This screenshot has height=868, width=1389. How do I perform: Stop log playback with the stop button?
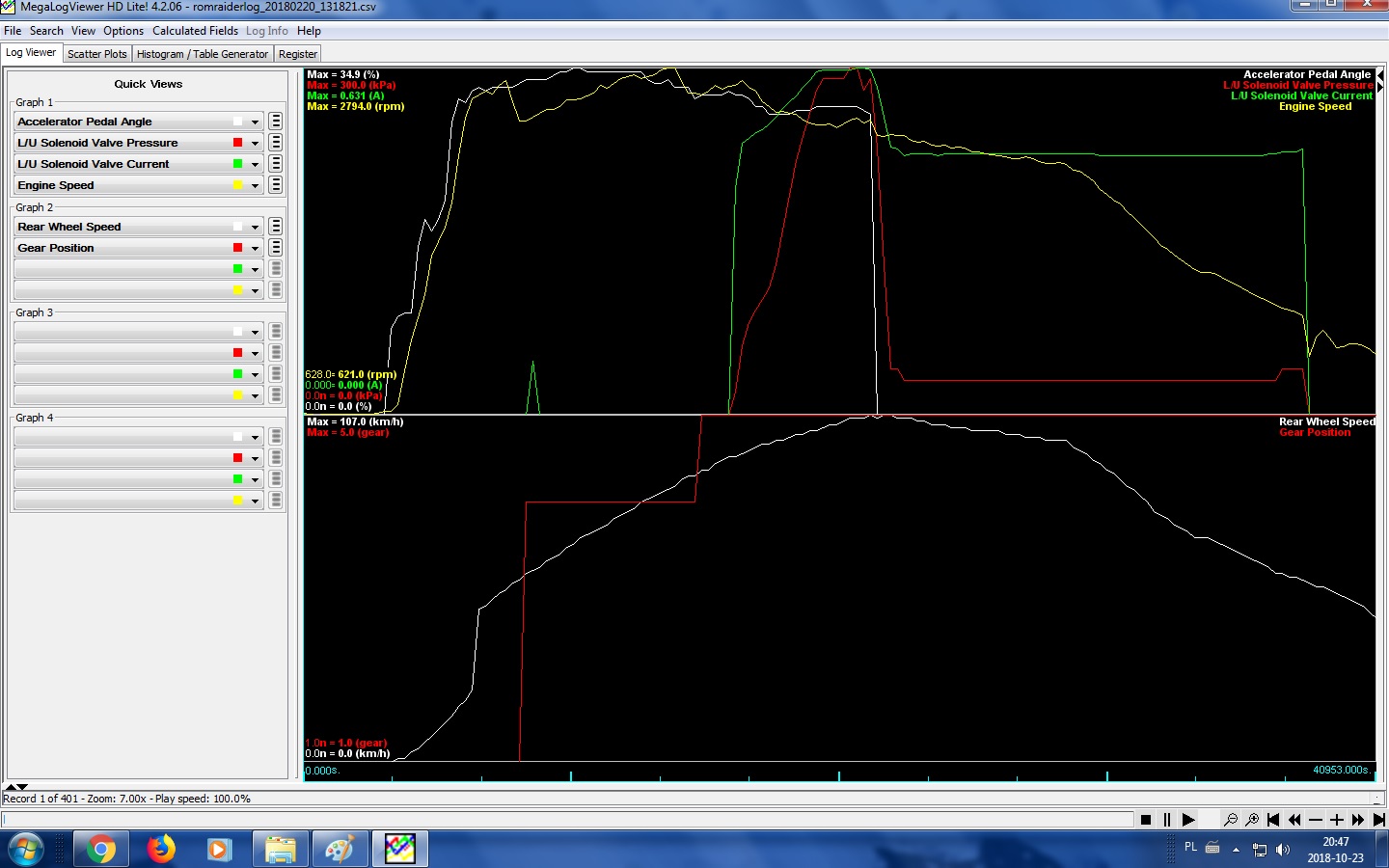pos(1146,820)
